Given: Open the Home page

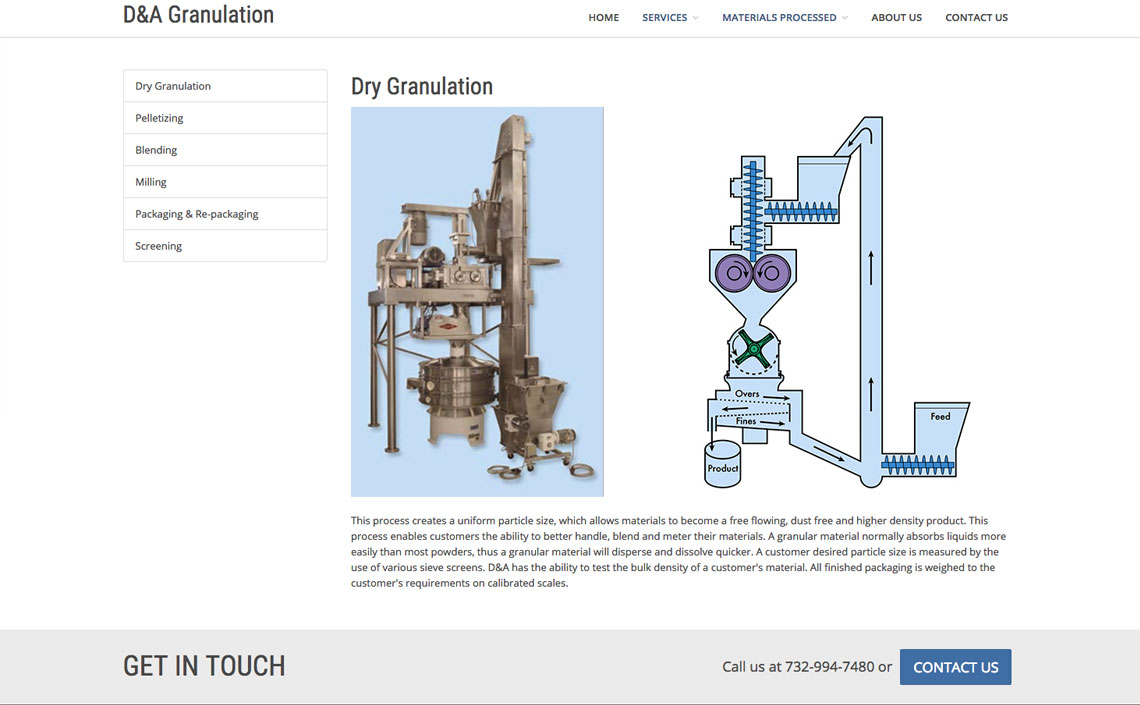Looking at the screenshot, I should 603,17.
